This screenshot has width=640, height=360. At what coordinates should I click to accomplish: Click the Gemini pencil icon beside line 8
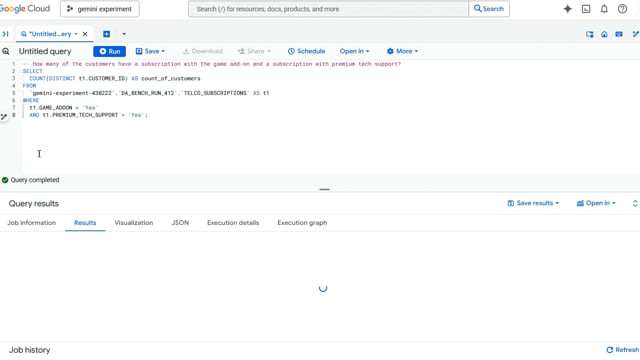[x=4, y=117]
